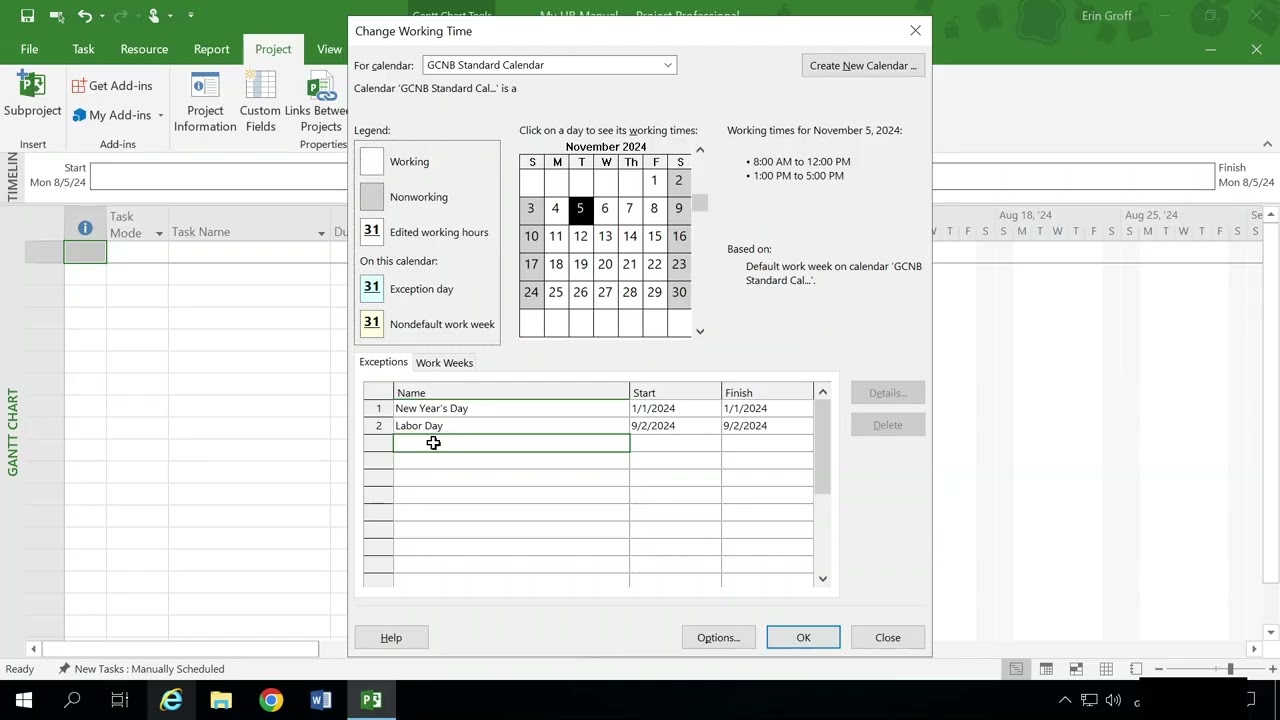Open the Project Information dialog
Screen dimensions: 1280x720
tap(205, 102)
